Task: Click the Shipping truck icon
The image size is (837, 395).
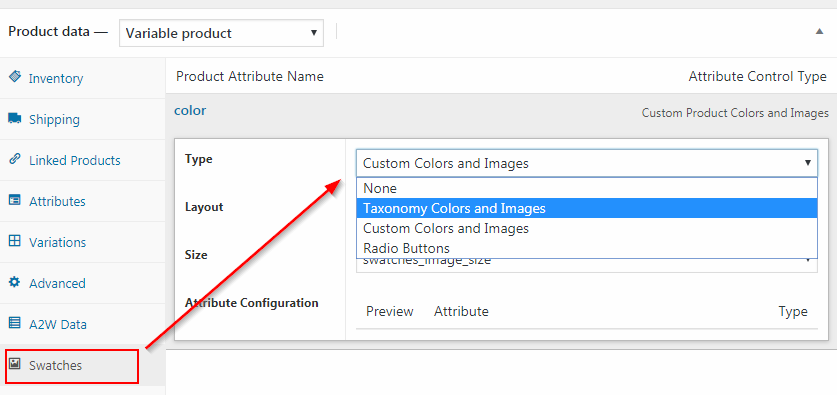Action: (x=15, y=118)
